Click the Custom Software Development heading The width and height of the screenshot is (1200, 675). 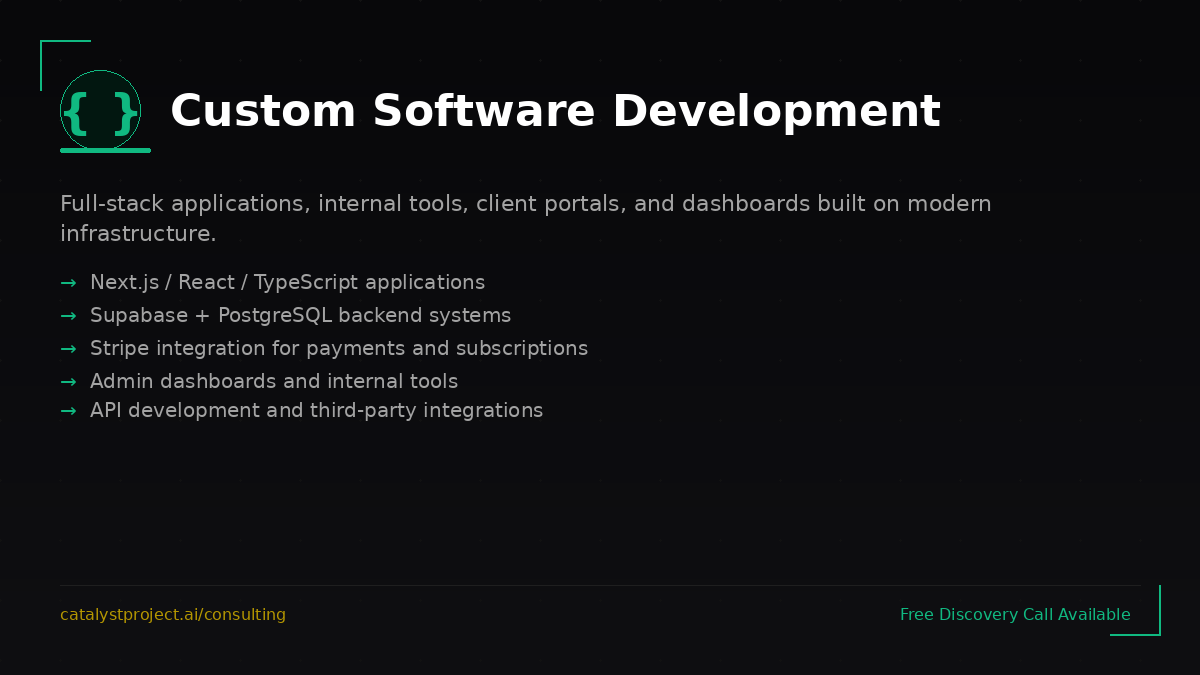coord(555,111)
